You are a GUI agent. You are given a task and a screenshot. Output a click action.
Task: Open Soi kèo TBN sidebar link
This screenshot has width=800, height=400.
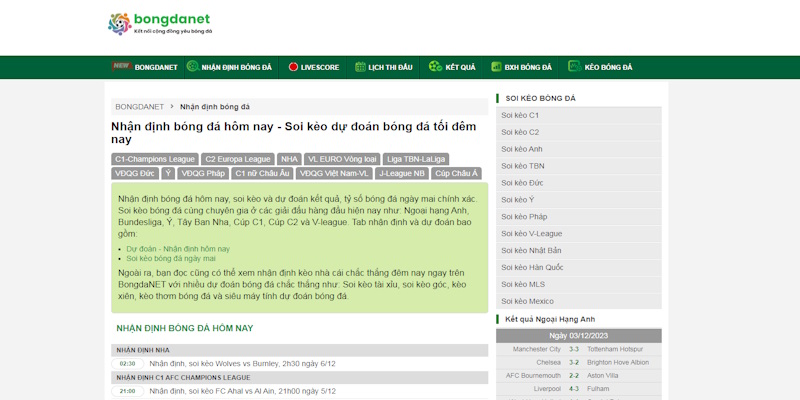coord(579,166)
